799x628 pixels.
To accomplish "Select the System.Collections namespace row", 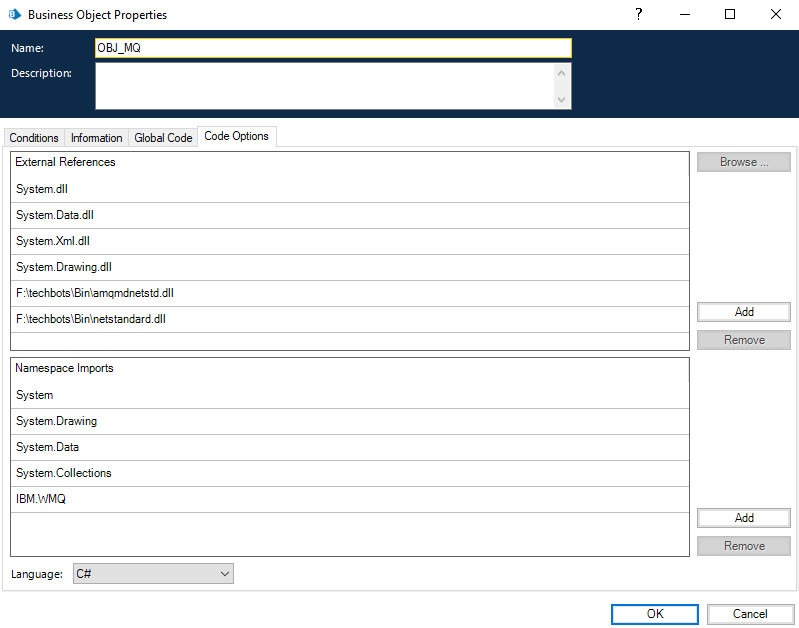I will (x=350, y=473).
